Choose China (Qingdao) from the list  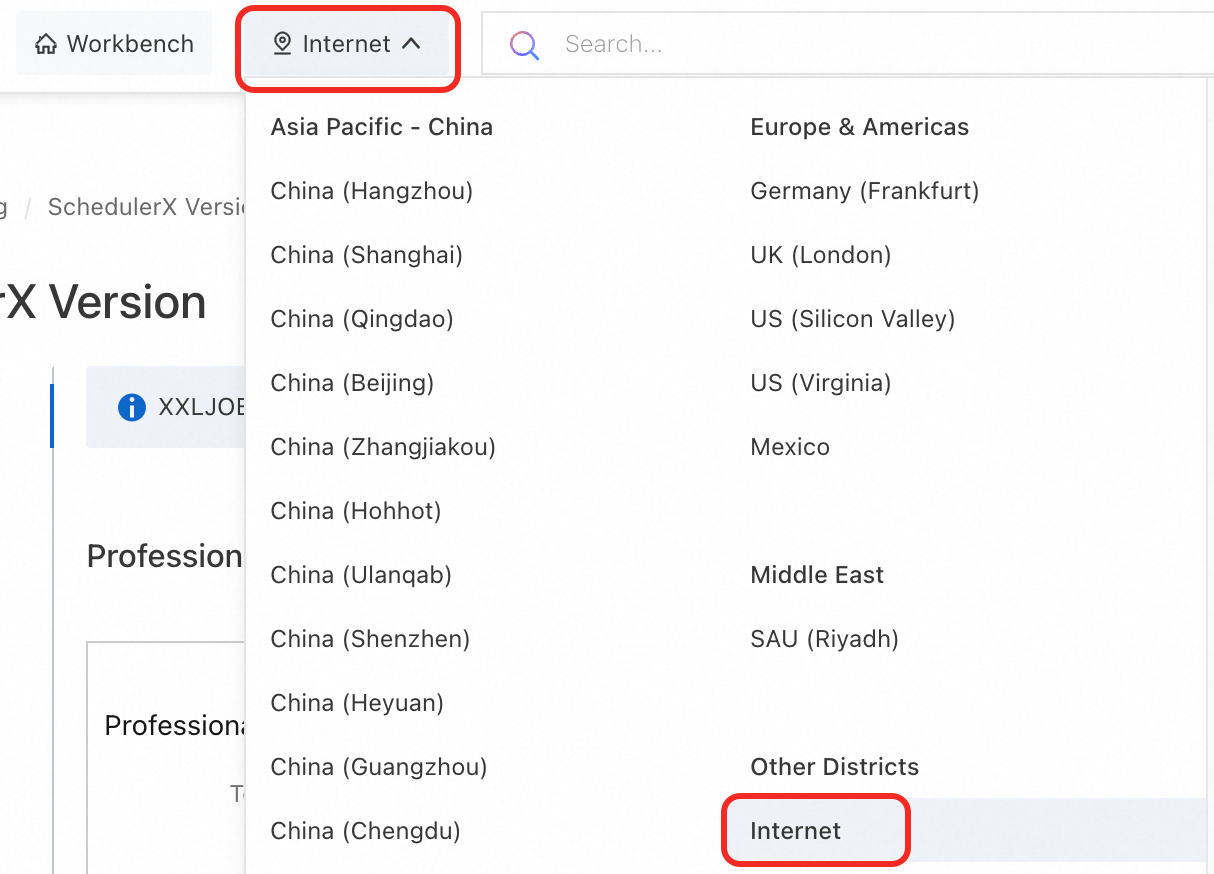point(361,318)
